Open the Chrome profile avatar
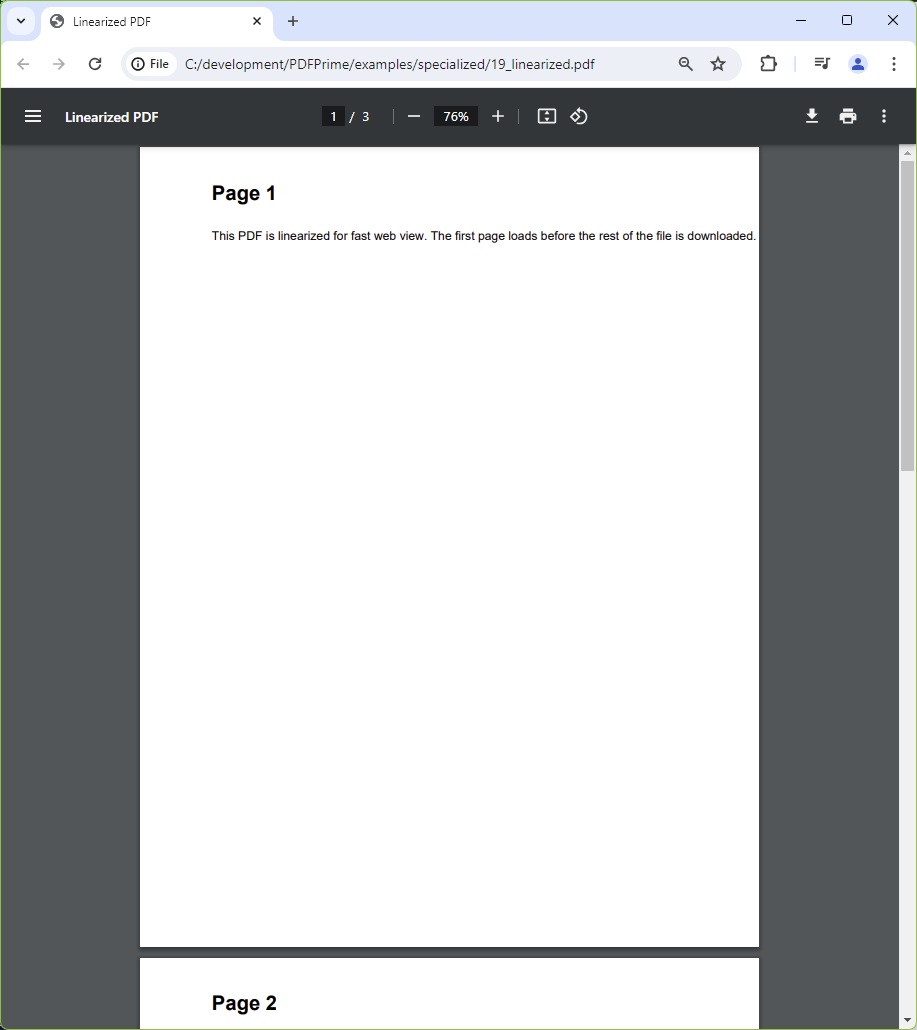This screenshot has width=917, height=1030. coord(857,63)
